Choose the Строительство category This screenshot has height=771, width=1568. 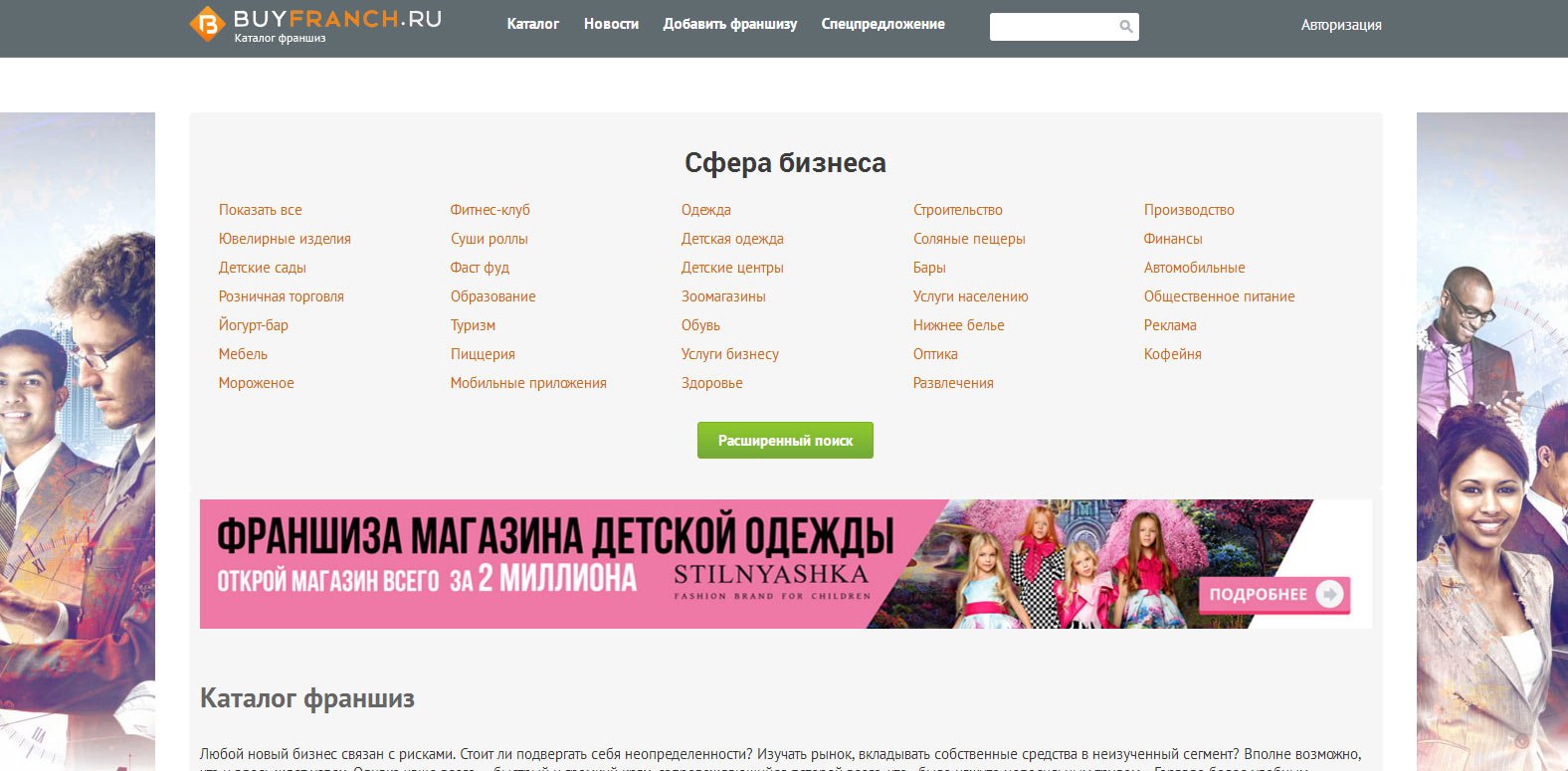[x=958, y=210]
